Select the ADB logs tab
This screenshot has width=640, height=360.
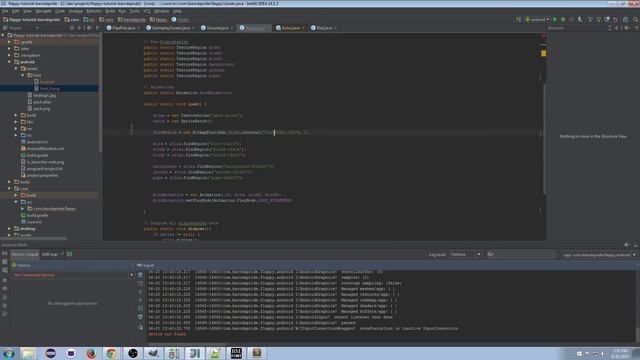pos(50,254)
